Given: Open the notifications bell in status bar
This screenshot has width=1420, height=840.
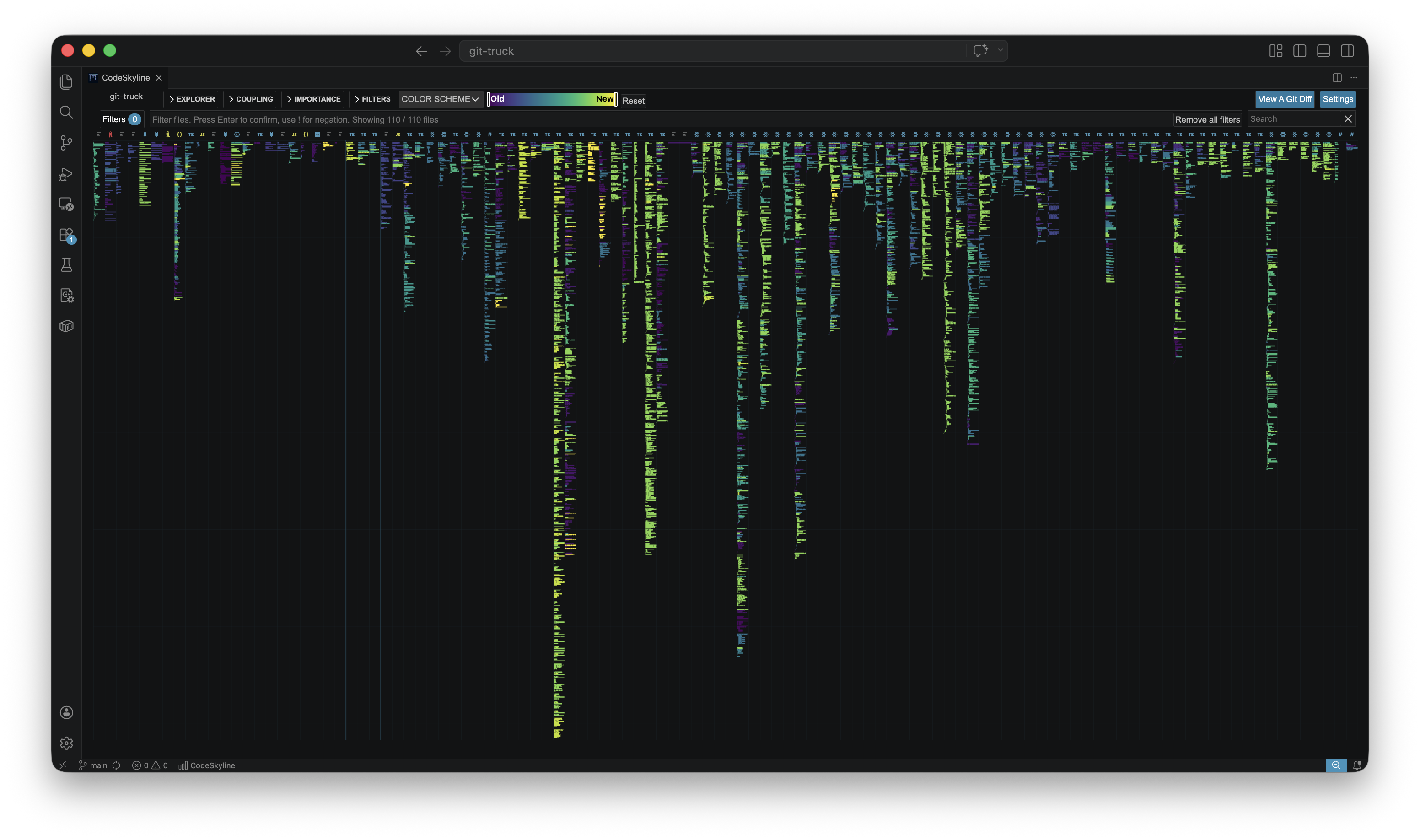Looking at the screenshot, I should coord(1356,765).
